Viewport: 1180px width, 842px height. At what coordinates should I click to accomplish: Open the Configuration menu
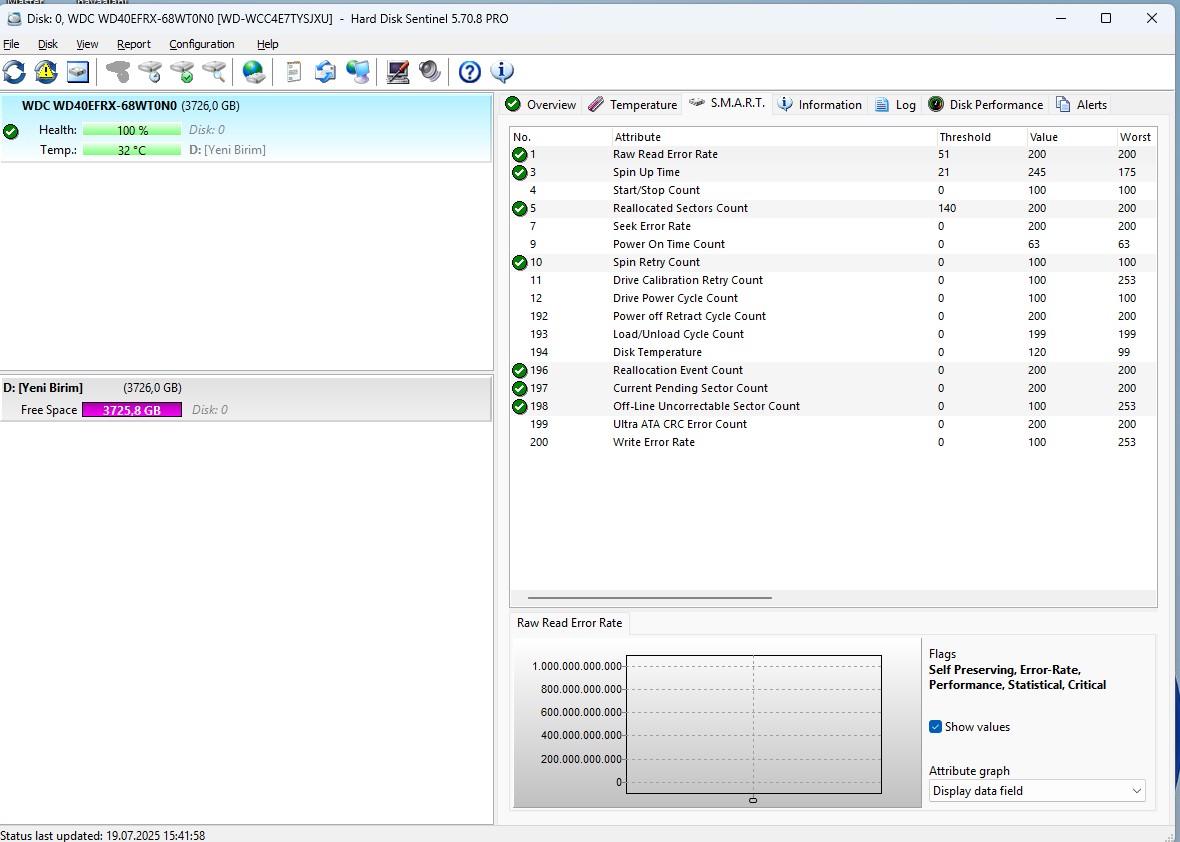pyautogui.click(x=202, y=44)
